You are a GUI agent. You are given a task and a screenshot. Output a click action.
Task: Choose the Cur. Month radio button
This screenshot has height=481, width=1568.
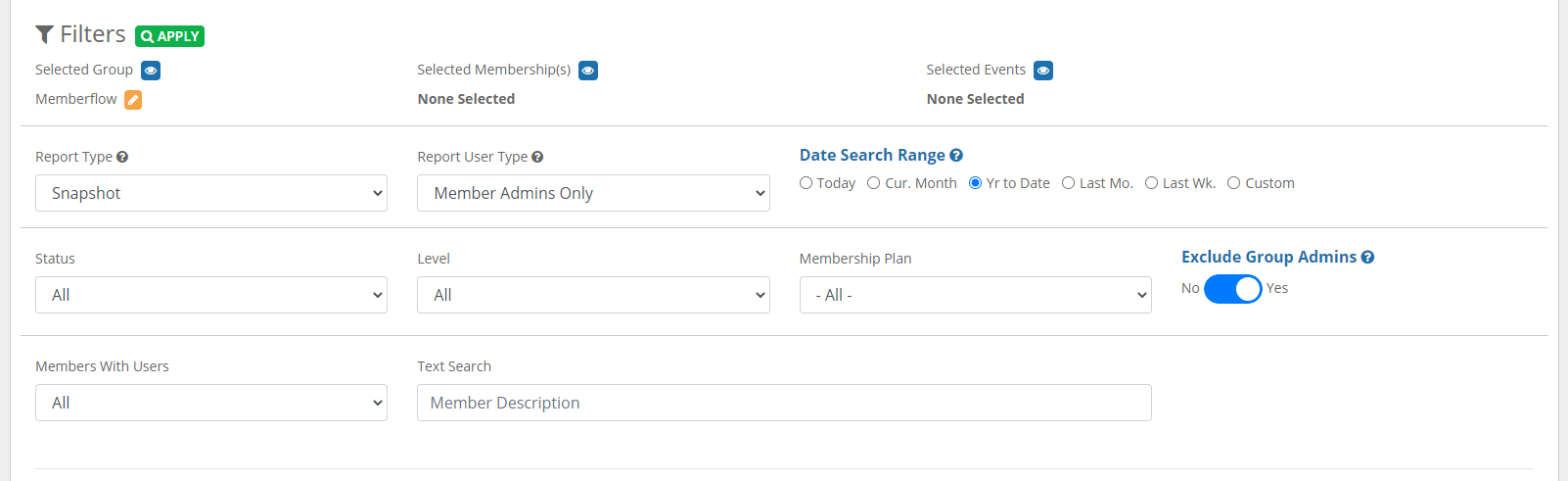pos(874,183)
